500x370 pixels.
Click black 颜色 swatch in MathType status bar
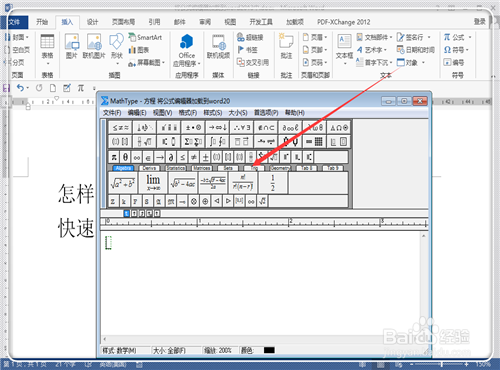point(269,350)
